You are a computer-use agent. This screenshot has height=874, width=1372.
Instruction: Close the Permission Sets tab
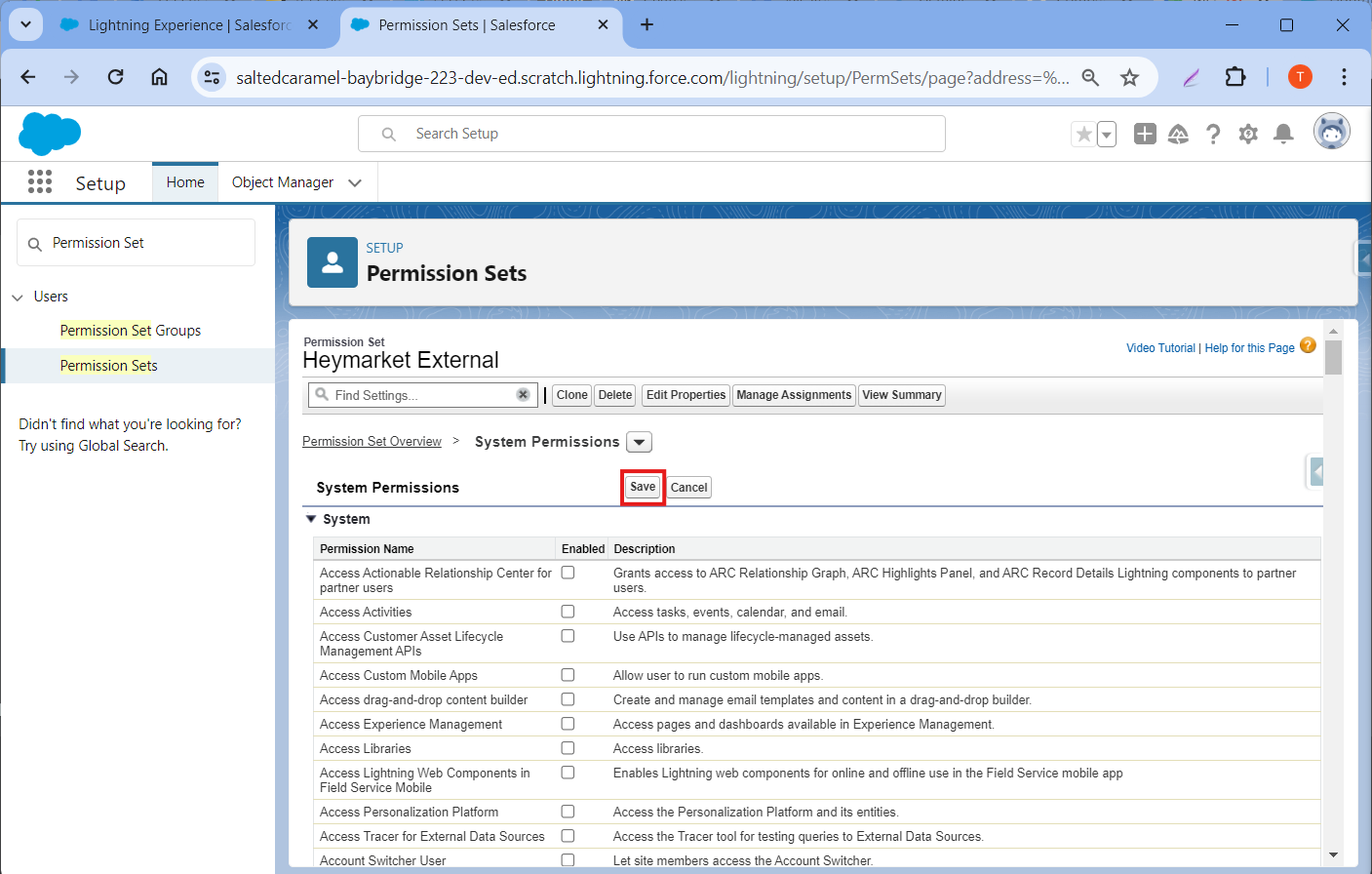(603, 24)
